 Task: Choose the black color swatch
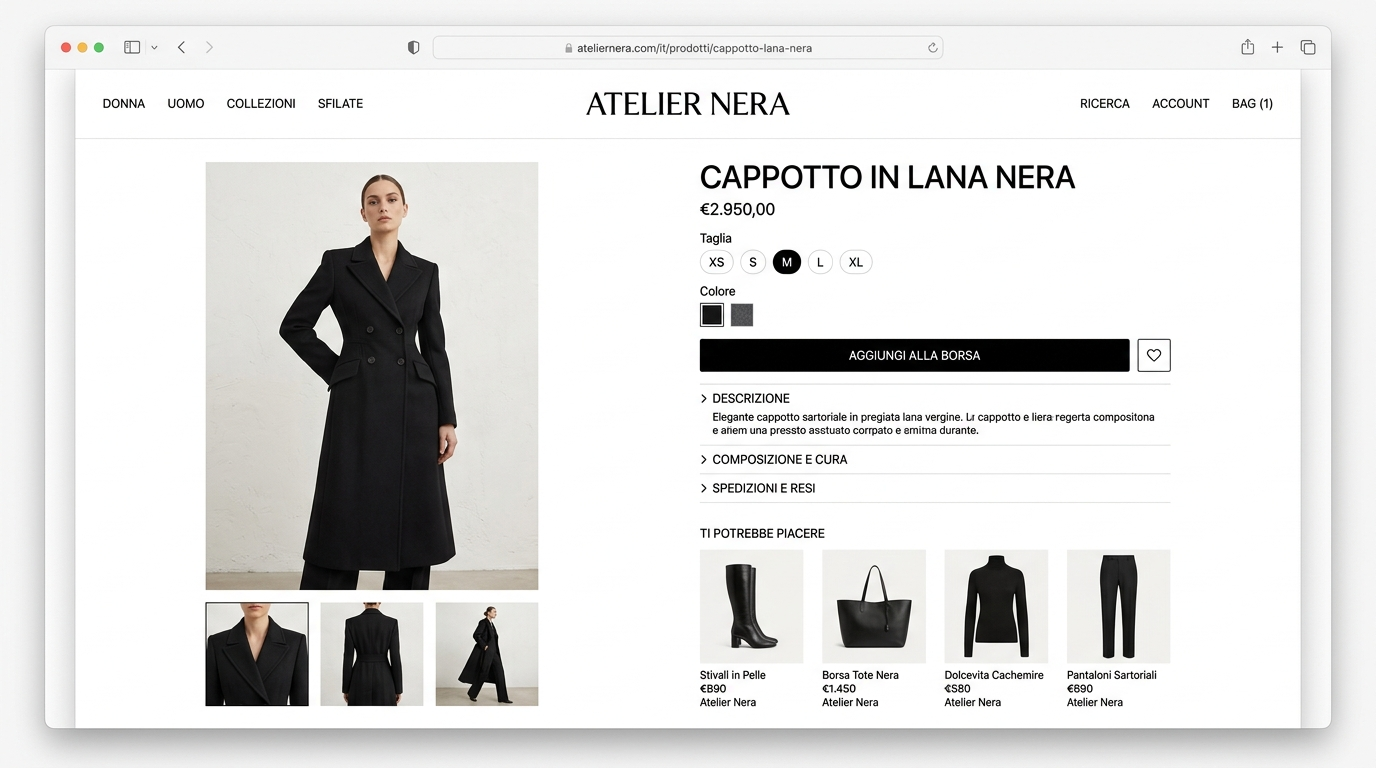click(x=712, y=315)
